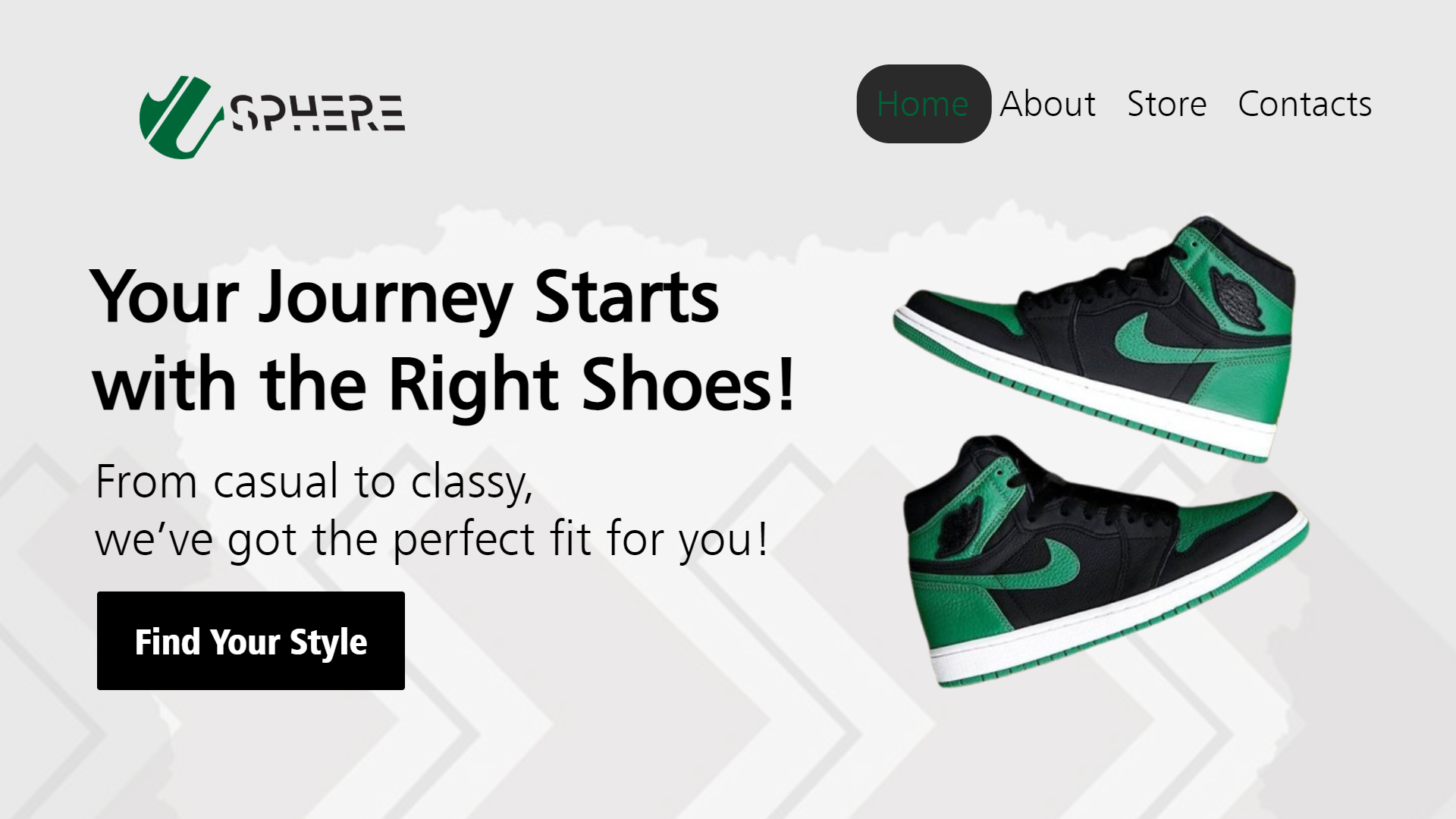Viewport: 1456px width, 819px height.
Task: Go to the About page
Action: click(x=1047, y=104)
